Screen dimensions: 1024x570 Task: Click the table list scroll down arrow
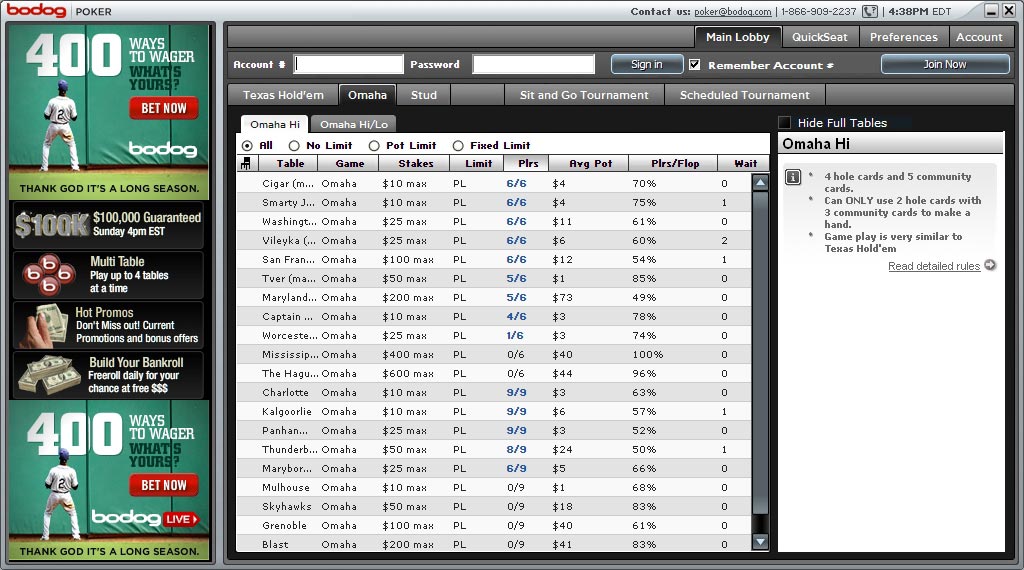[x=760, y=541]
